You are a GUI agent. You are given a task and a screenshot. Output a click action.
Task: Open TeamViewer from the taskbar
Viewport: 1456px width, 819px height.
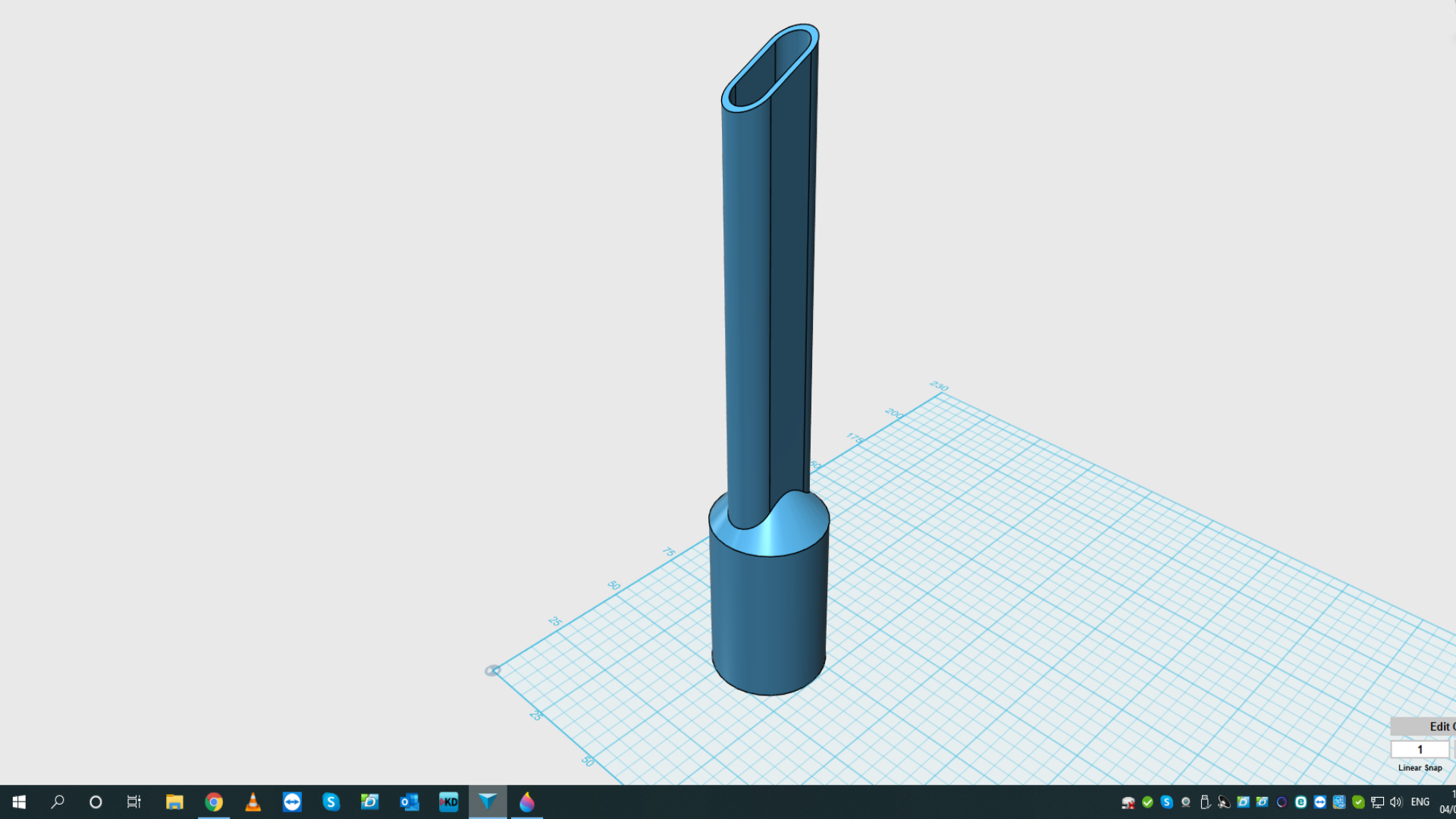(292, 802)
